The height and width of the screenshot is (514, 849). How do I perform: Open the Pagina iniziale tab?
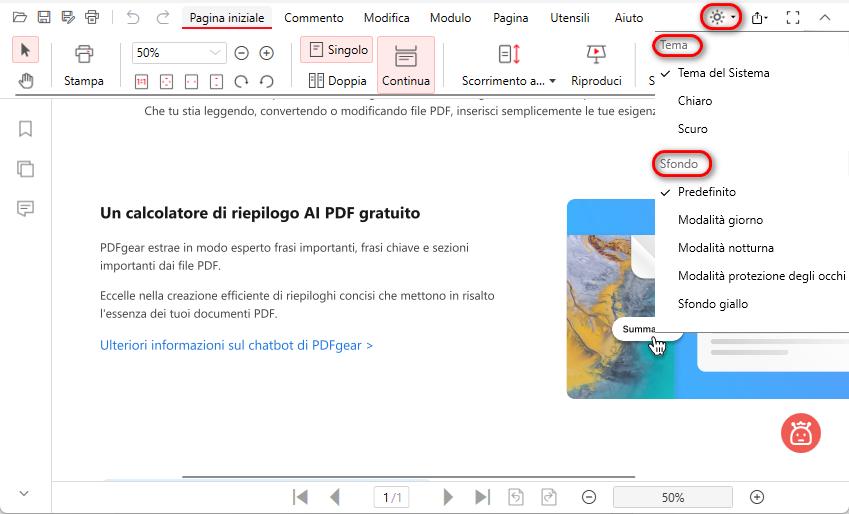pos(227,18)
